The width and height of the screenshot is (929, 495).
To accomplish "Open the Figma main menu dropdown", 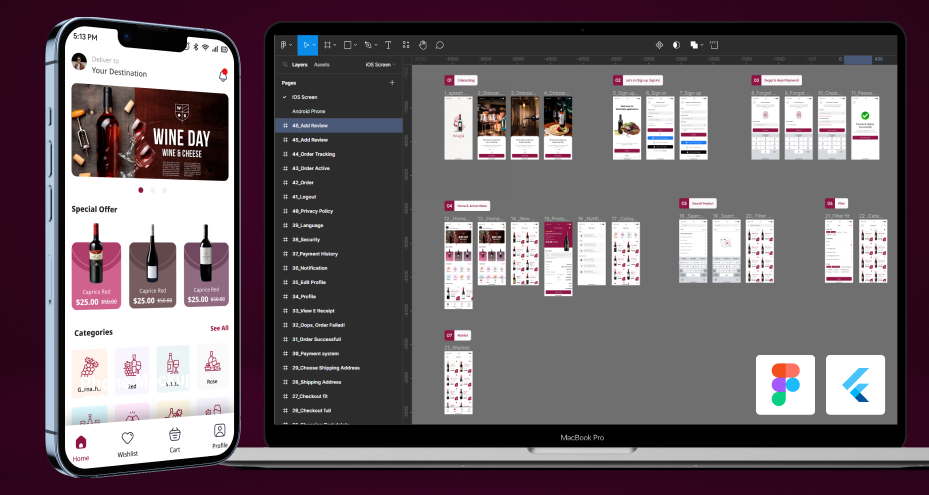I will 285,45.
